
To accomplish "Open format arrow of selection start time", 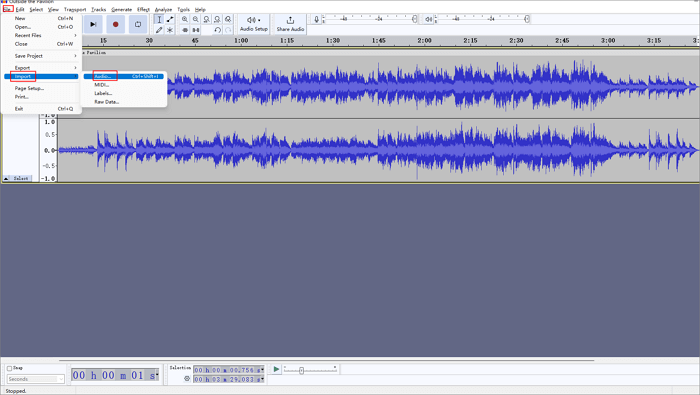I will coord(262,370).
